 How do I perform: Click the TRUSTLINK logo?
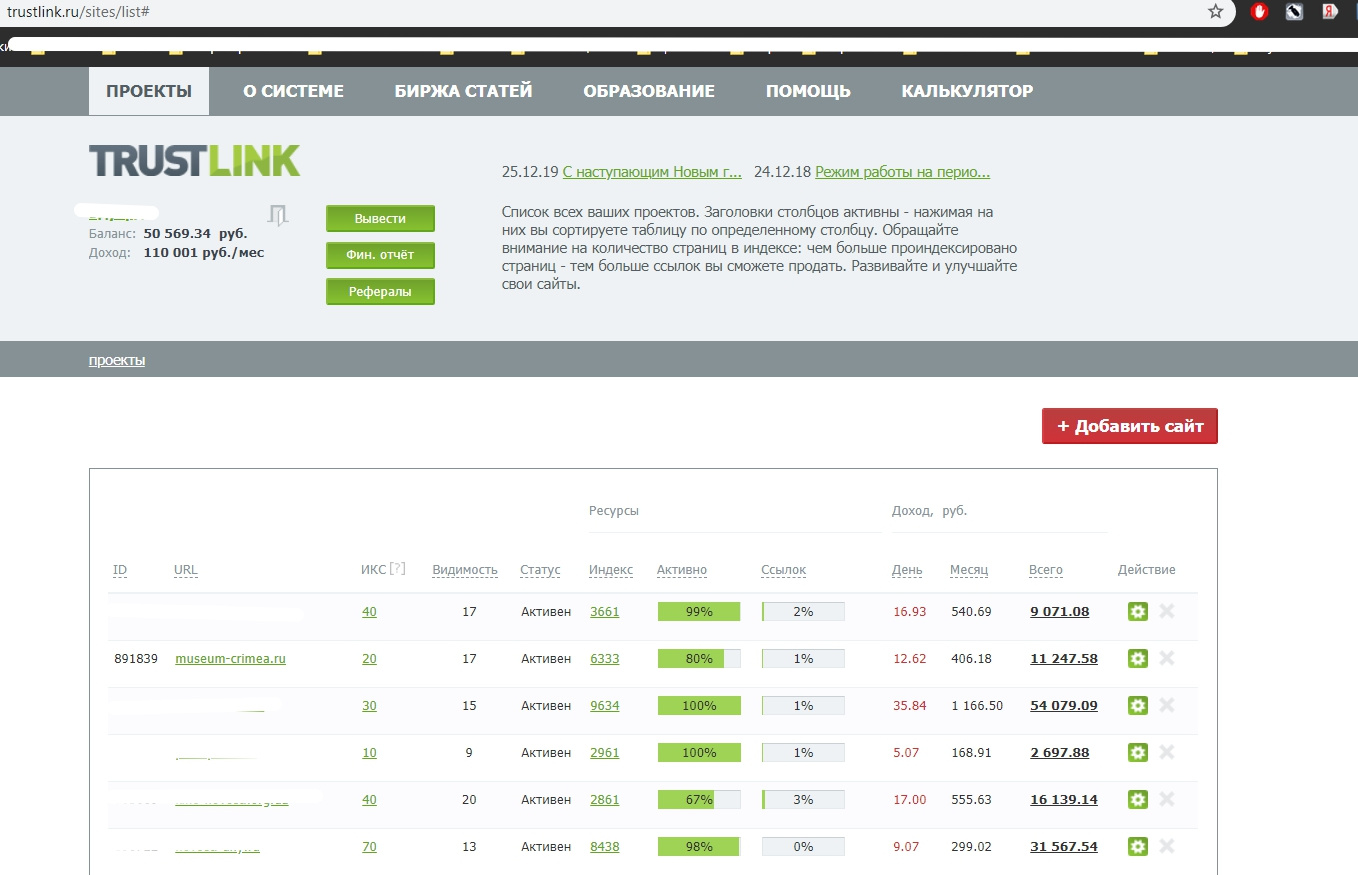click(x=195, y=161)
